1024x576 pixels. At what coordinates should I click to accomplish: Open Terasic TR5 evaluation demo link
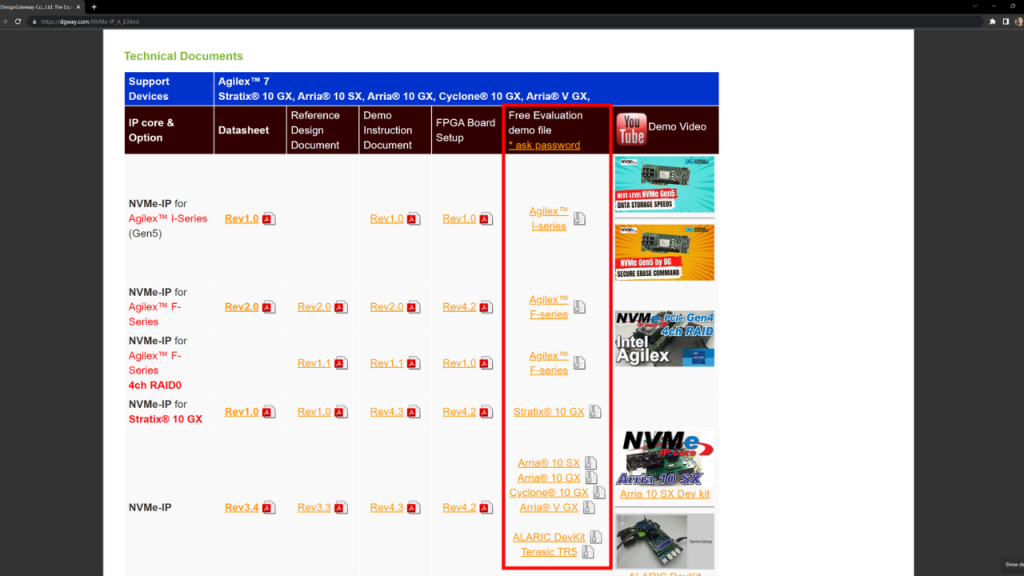549,552
